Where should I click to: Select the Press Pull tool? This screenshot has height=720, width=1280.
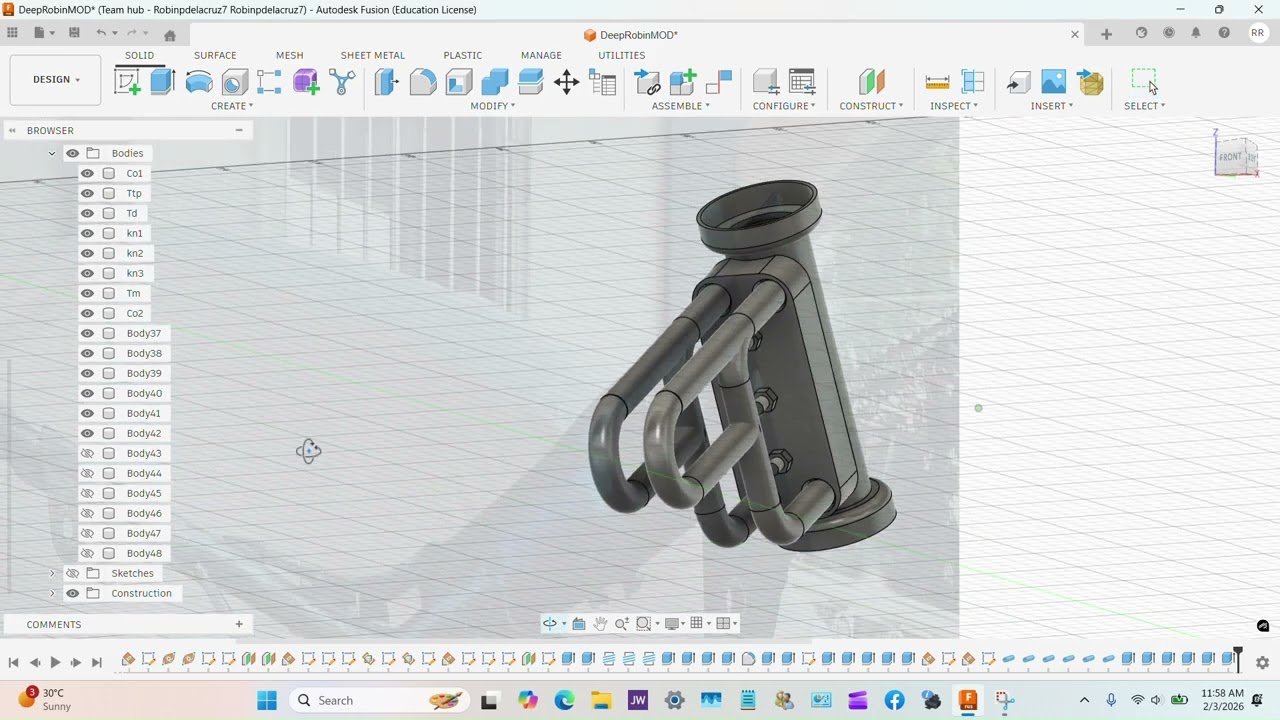tap(386, 82)
